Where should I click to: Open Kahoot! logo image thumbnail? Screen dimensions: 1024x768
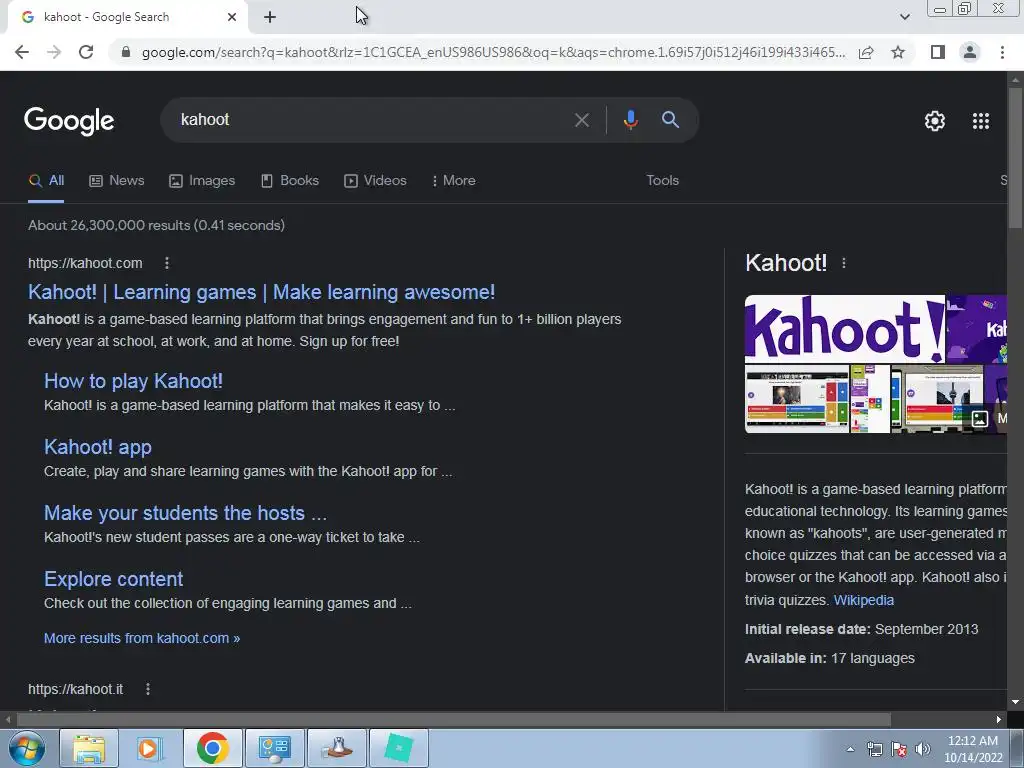pyautogui.click(x=844, y=329)
